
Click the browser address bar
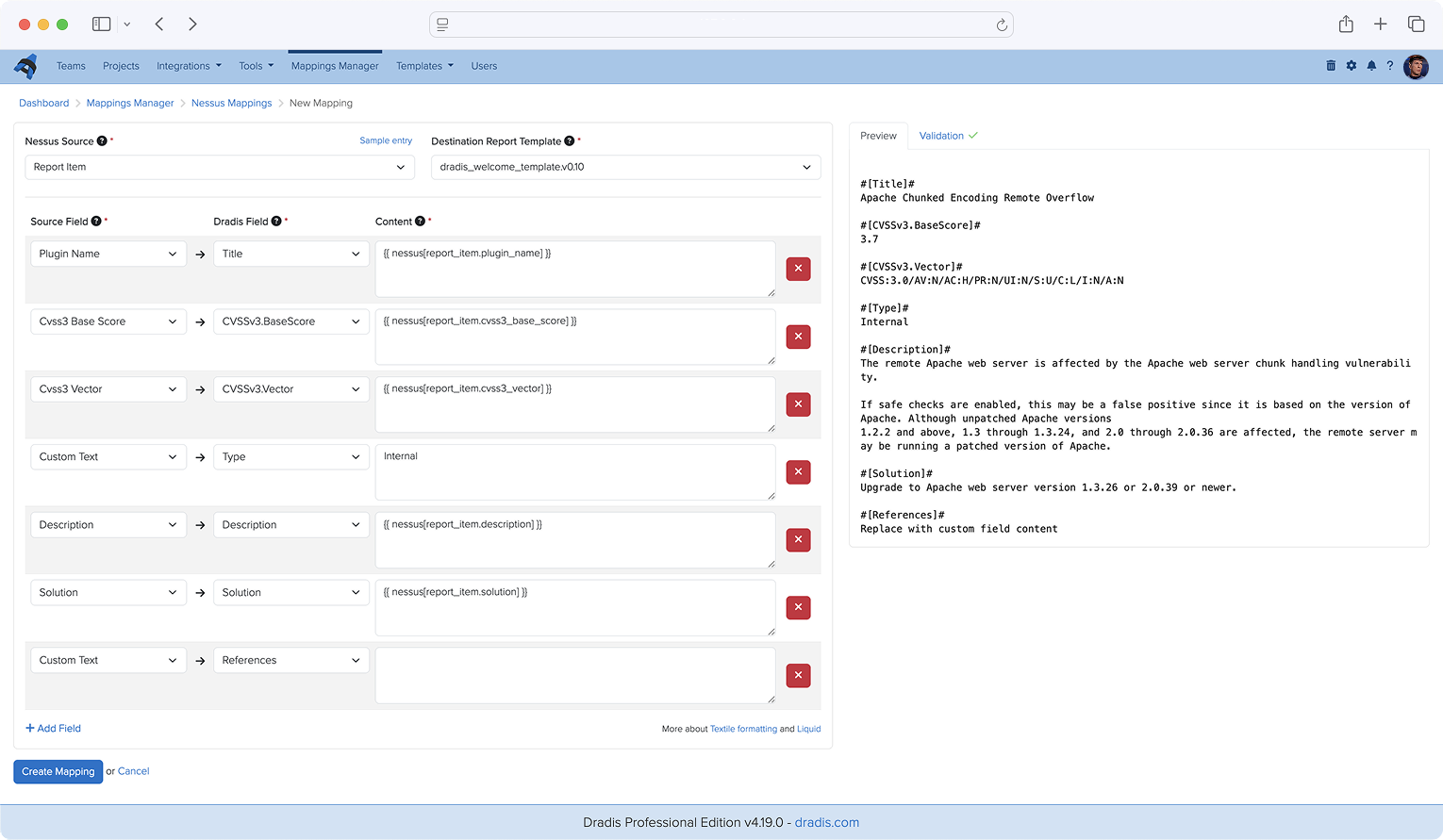[x=721, y=25]
